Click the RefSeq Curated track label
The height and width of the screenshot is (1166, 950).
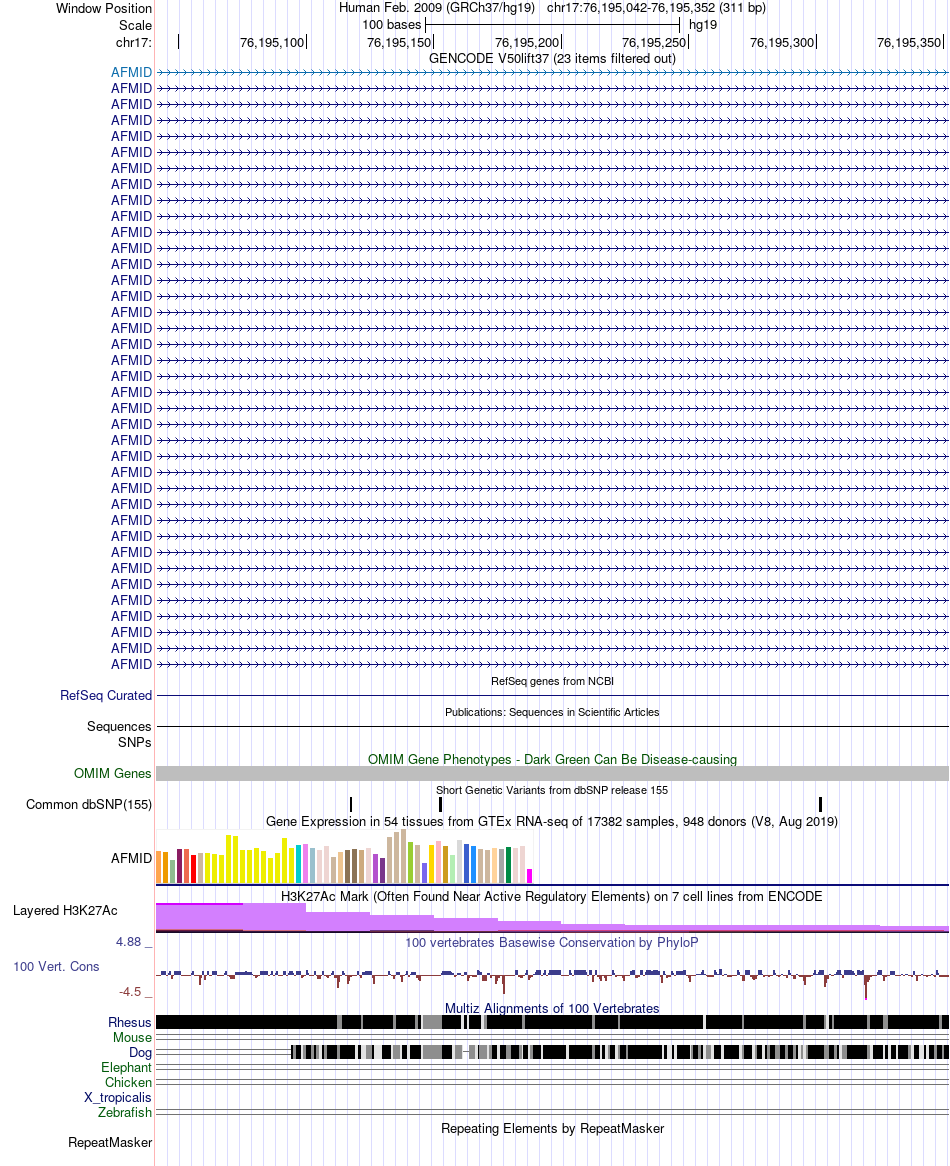pyautogui.click(x=106, y=695)
